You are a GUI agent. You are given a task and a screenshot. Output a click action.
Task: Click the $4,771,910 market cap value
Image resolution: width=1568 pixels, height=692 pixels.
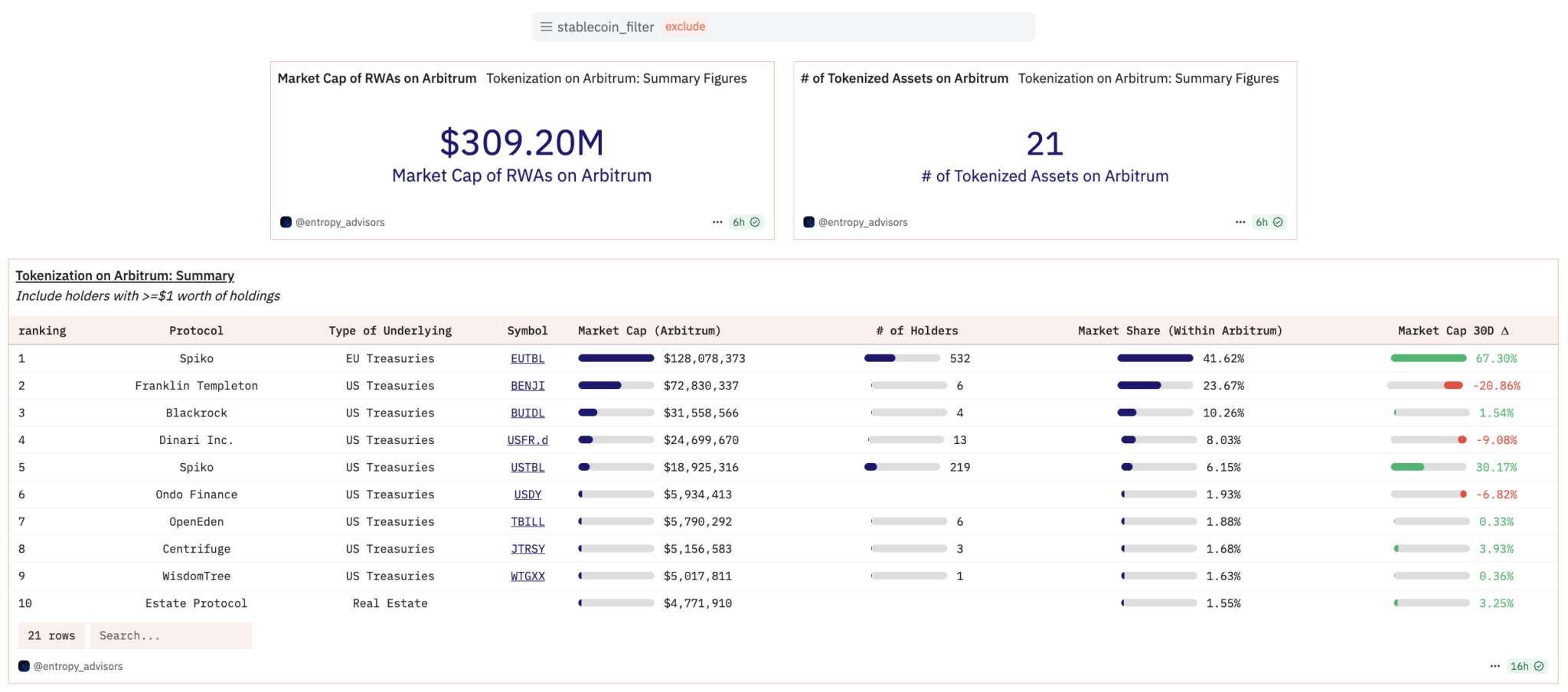coord(697,603)
